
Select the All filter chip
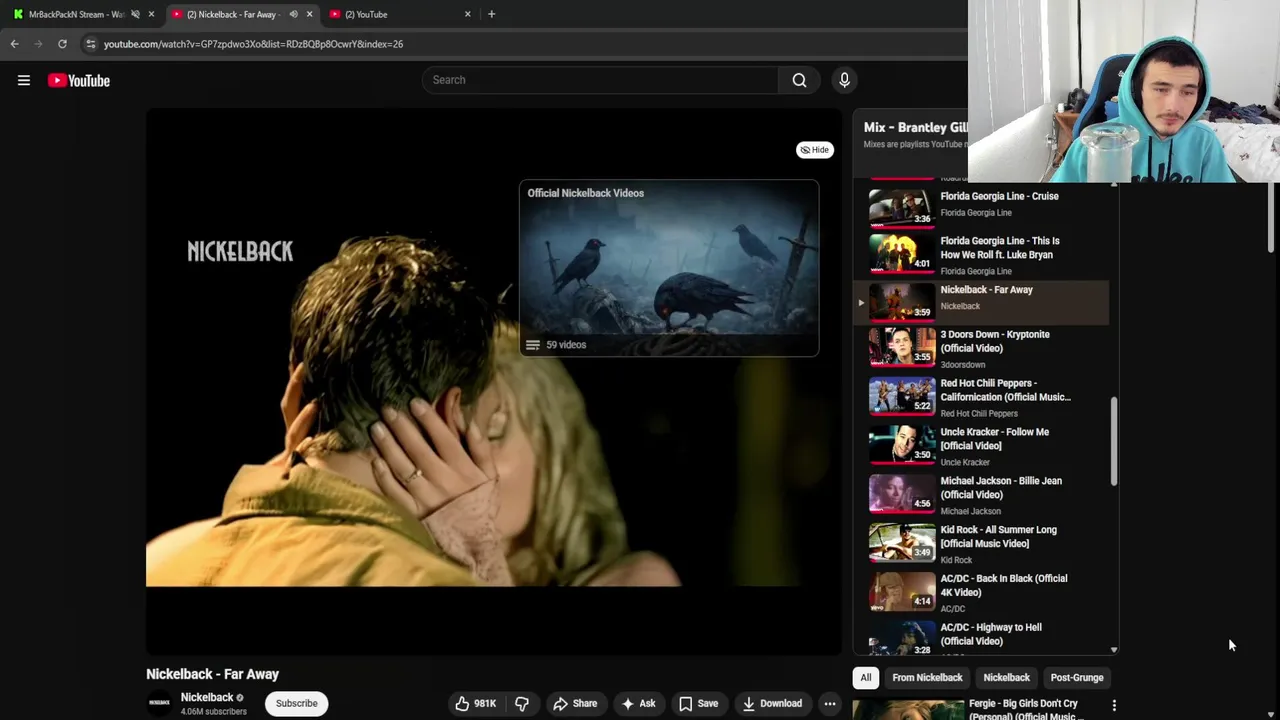click(x=866, y=678)
